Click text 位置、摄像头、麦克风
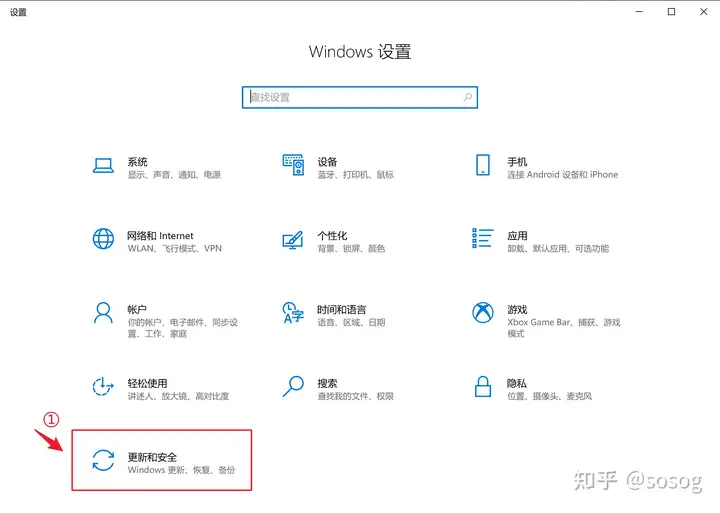 click(550, 396)
